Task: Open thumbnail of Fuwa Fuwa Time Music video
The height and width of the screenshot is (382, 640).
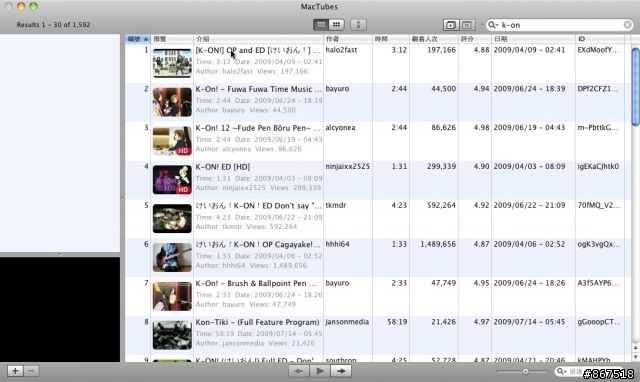Action: [x=172, y=102]
